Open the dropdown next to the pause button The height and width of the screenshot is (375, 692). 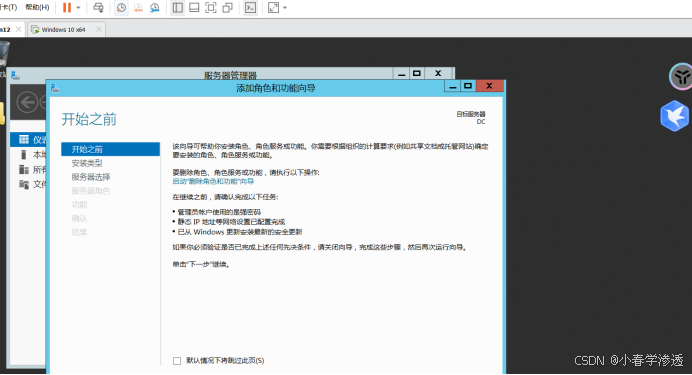point(79,8)
